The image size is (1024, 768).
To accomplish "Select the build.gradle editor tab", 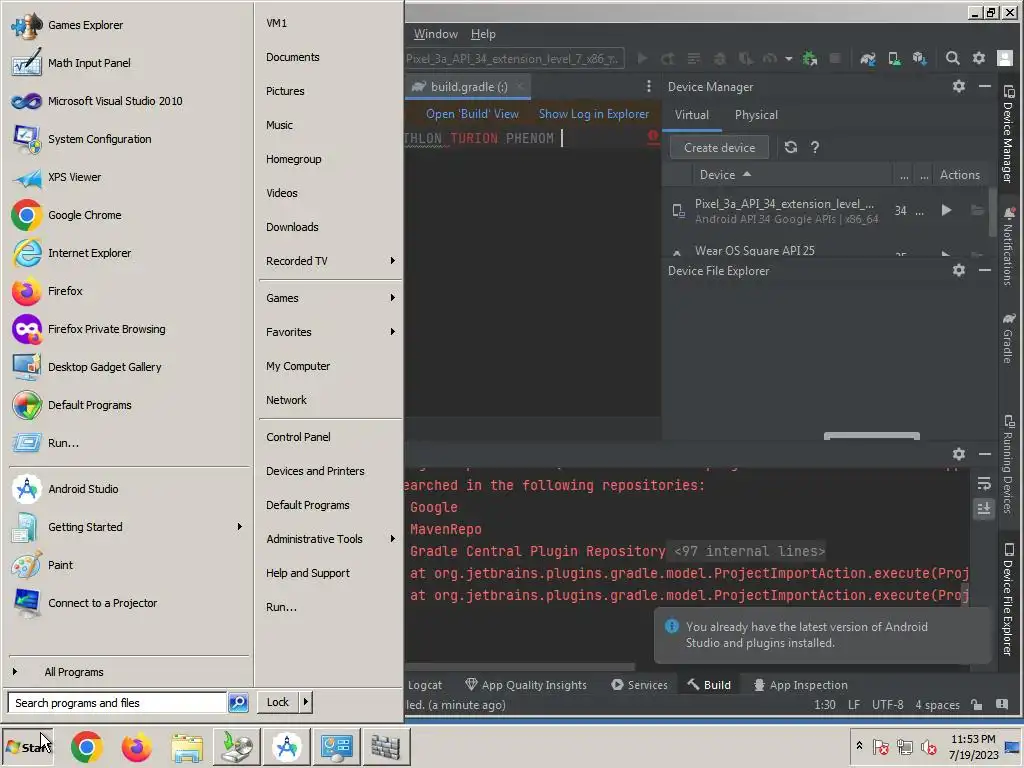I will (469, 86).
